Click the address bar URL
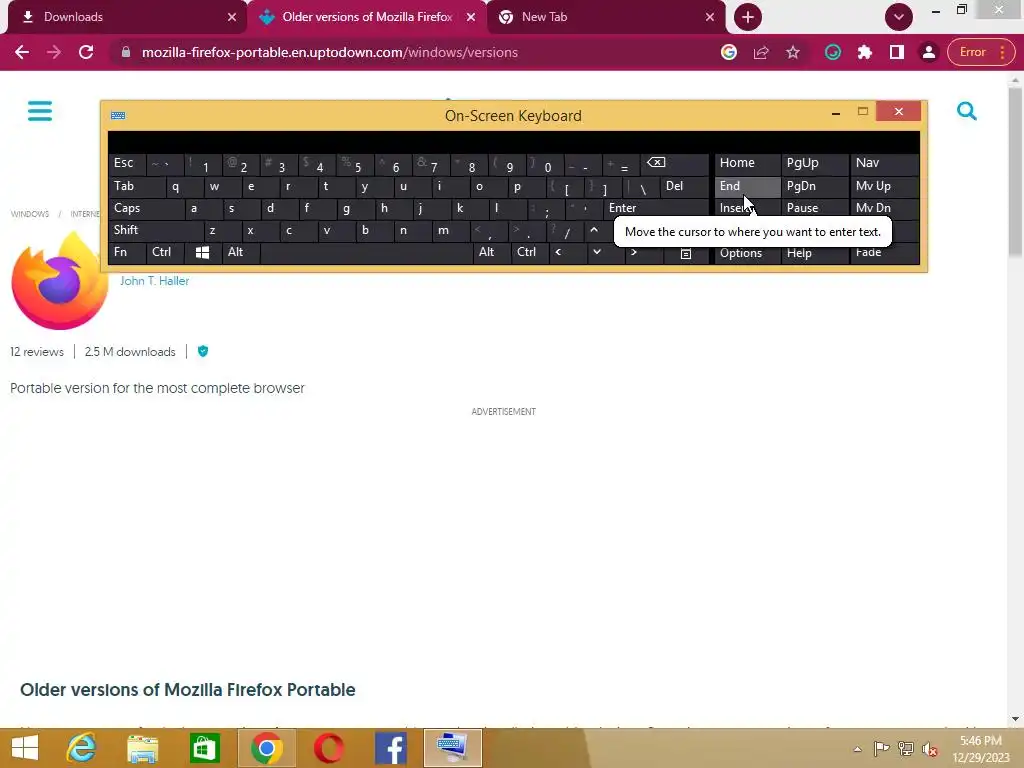Viewport: 1024px width, 768px height. pos(330,52)
